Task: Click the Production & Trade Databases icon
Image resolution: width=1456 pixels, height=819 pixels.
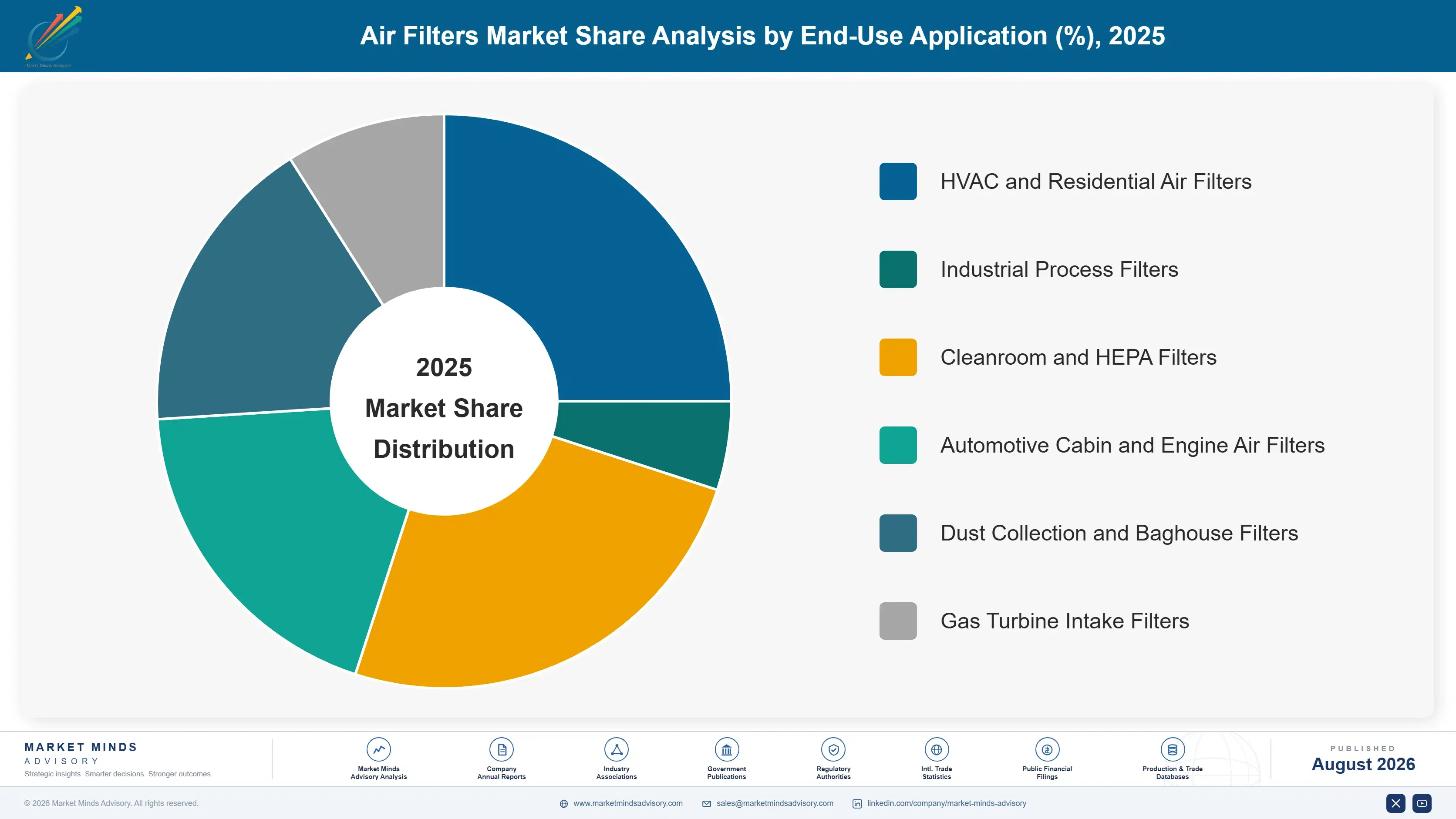Action: pos(1172,749)
